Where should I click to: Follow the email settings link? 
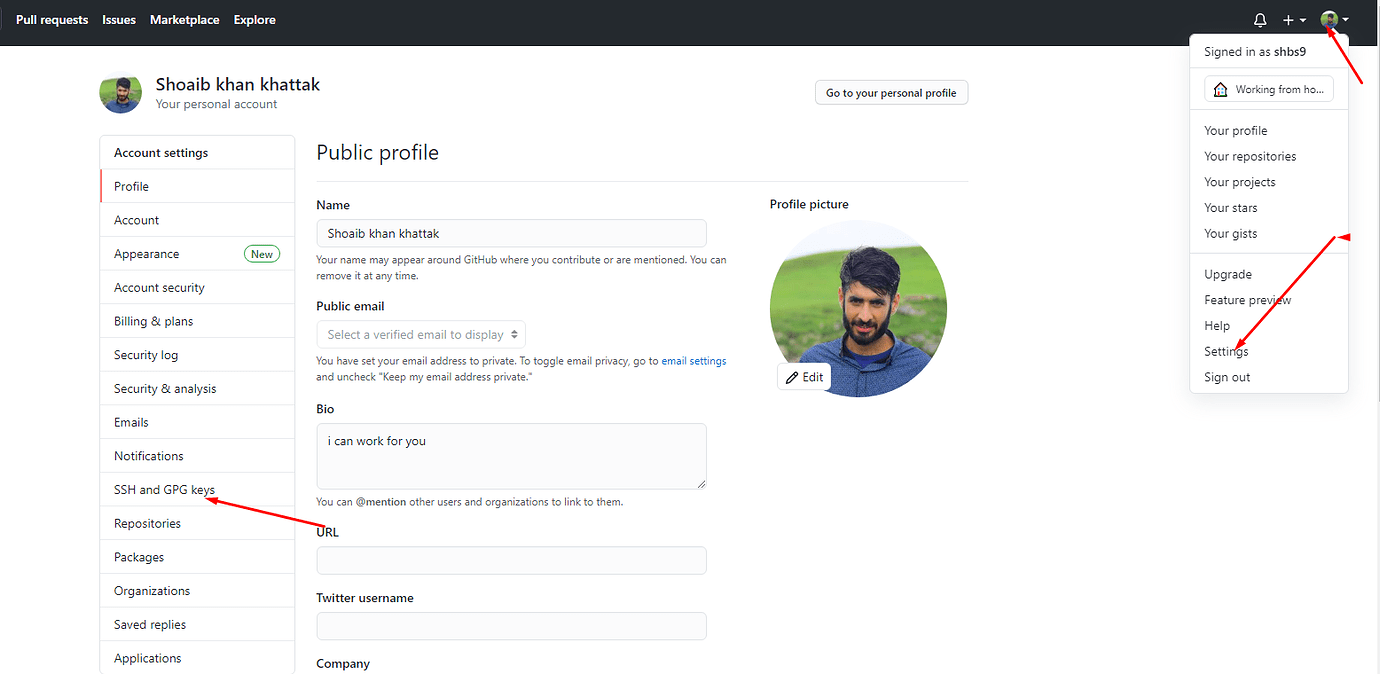(694, 361)
